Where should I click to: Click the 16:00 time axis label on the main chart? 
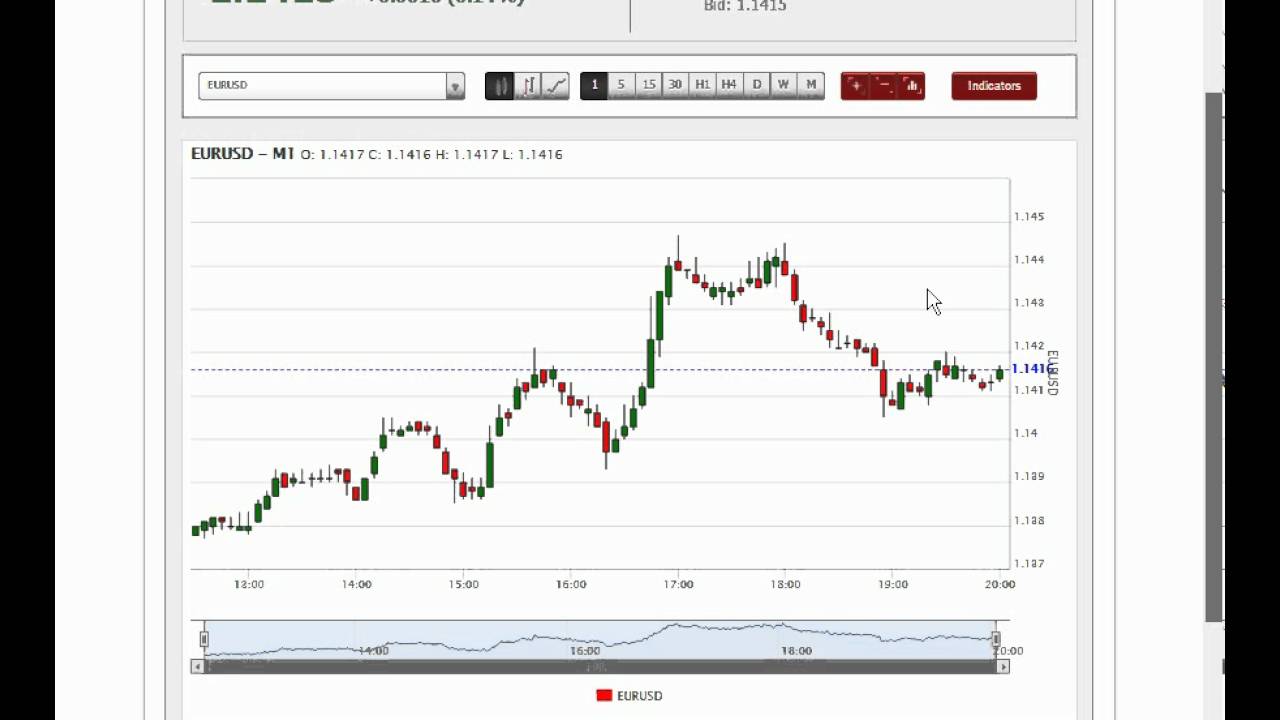pos(571,584)
